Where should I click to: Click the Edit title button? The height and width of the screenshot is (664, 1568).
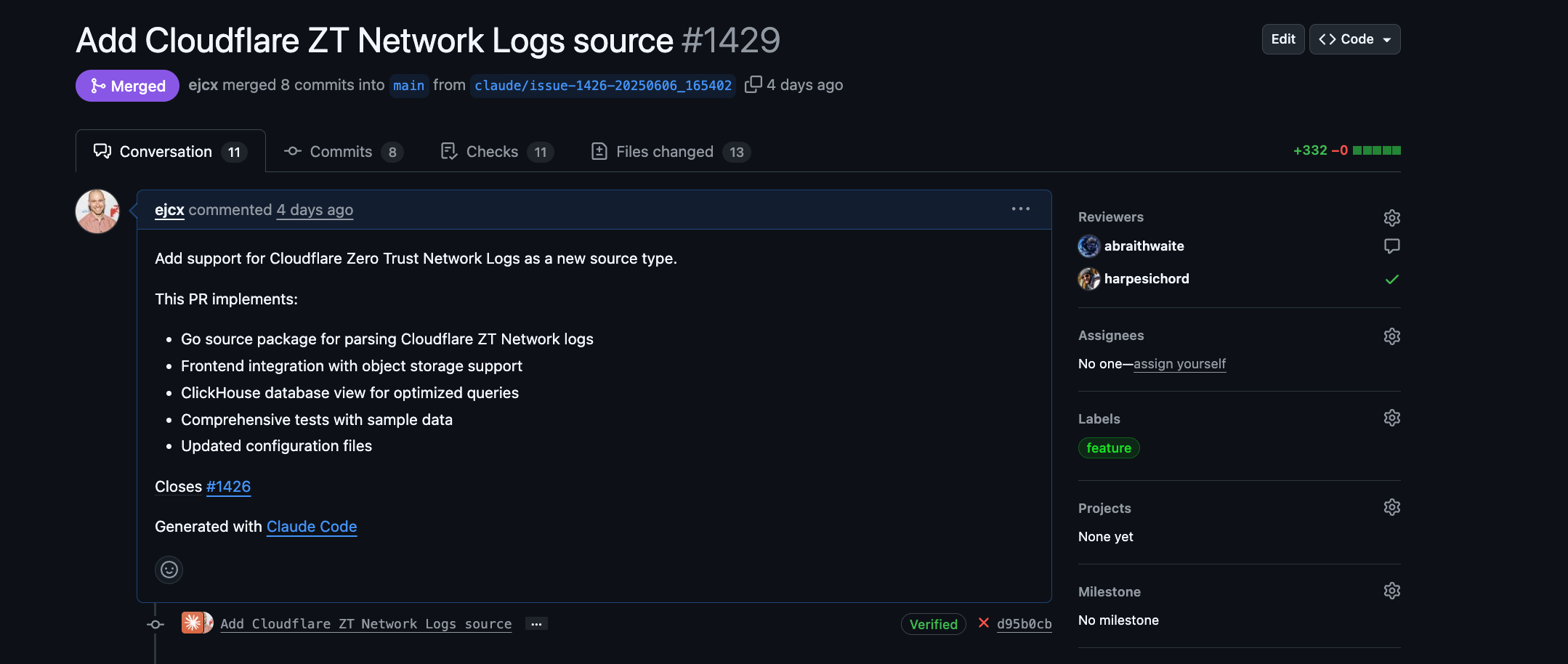pos(1282,39)
